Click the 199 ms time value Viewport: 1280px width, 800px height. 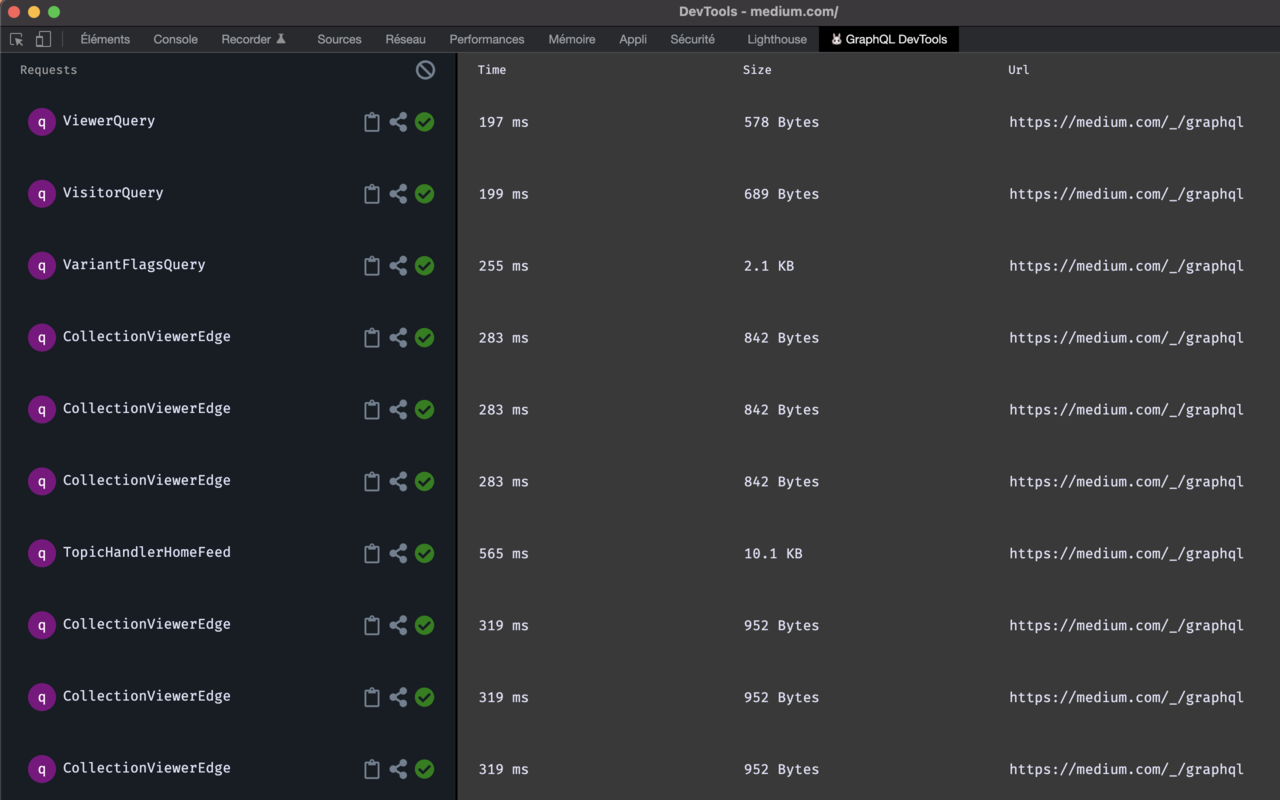pyautogui.click(x=503, y=194)
